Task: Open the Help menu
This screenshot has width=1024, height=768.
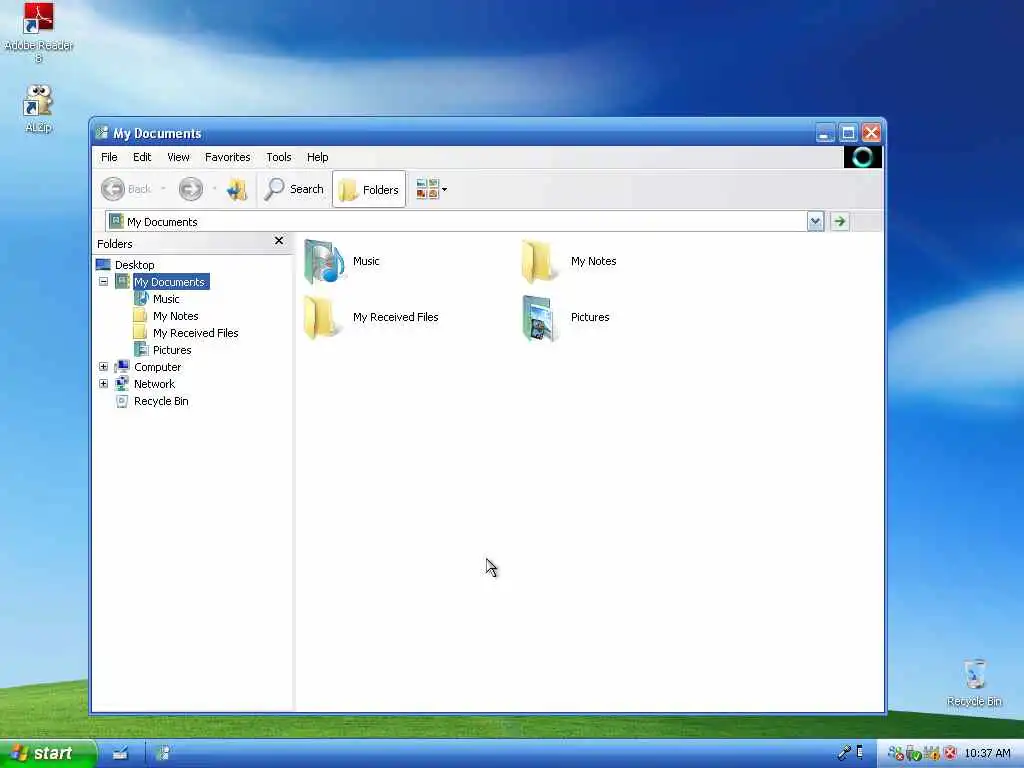Action: pyautogui.click(x=317, y=157)
